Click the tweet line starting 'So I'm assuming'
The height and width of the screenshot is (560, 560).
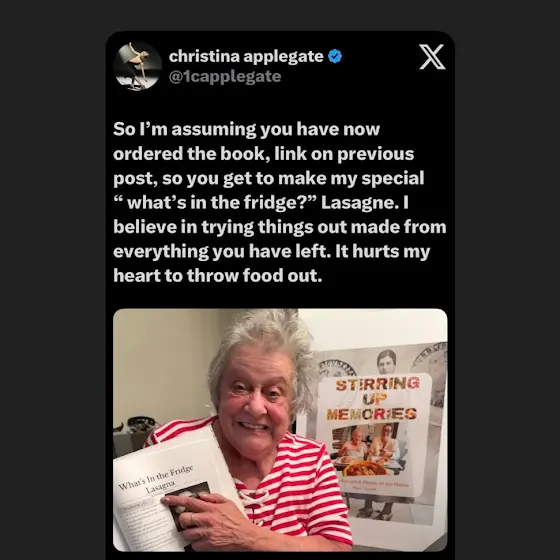pos(246,129)
